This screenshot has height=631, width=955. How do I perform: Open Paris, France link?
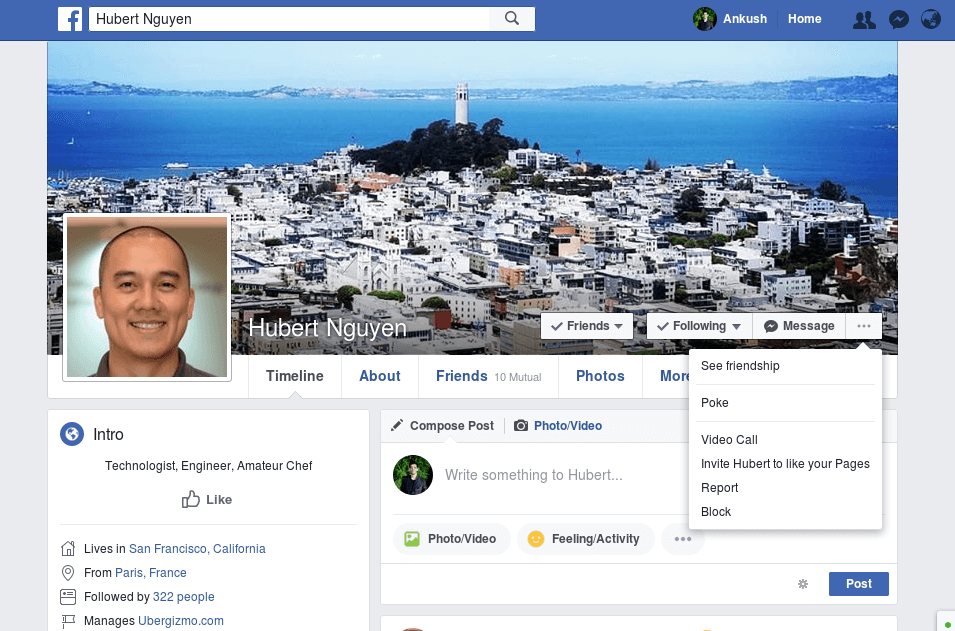point(151,573)
